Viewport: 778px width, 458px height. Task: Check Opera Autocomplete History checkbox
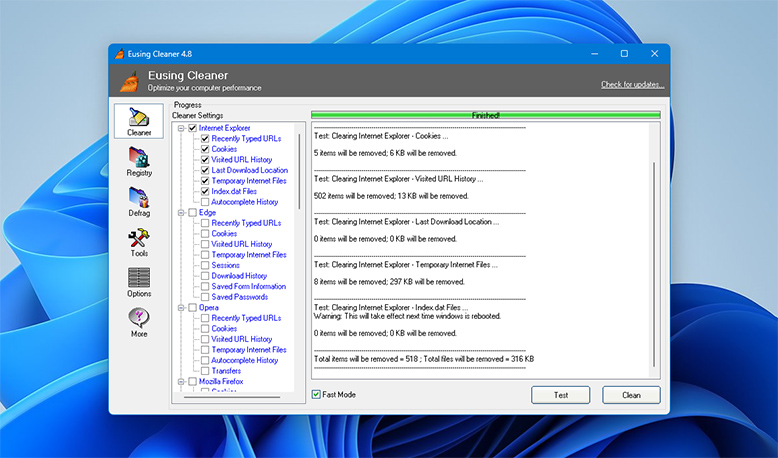tap(205, 360)
